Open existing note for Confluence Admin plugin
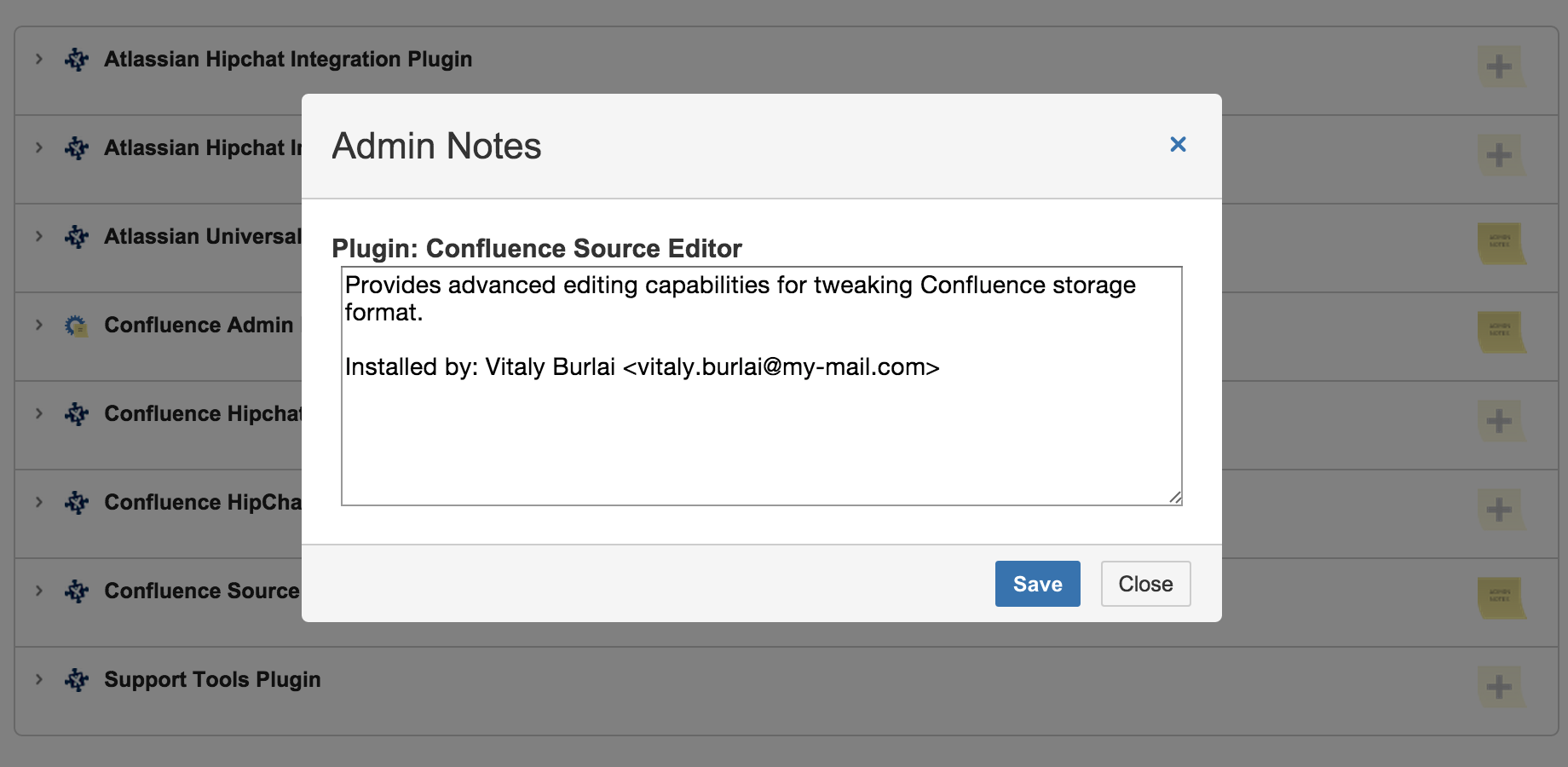This screenshot has width=1568, height=767. [1499, 332]
